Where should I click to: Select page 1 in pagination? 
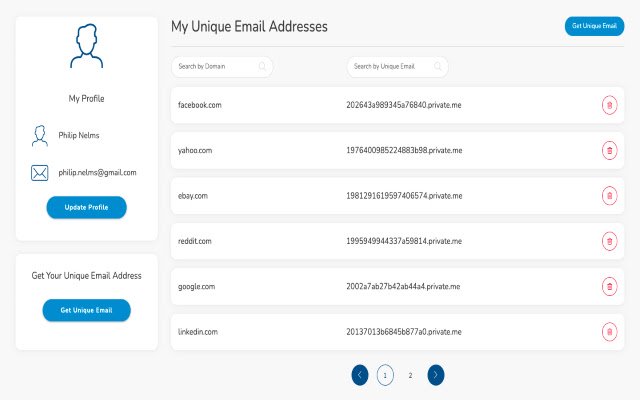[x=385, y=375]
